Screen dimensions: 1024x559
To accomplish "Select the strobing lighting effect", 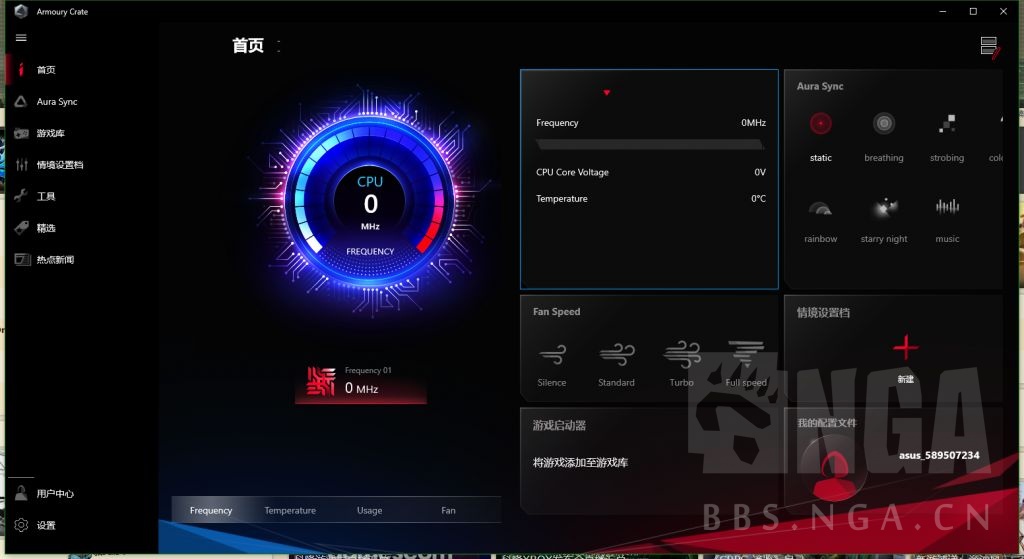I will [x=947, y=136].
